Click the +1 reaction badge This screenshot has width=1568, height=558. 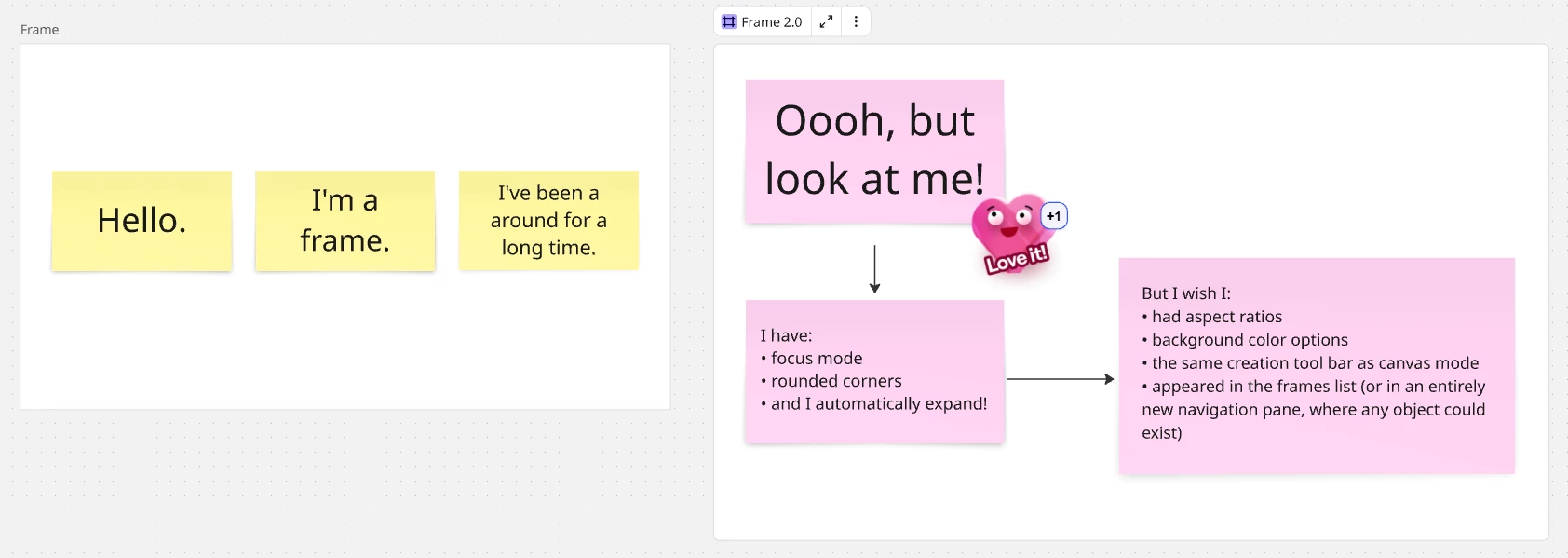point(1053,216)
